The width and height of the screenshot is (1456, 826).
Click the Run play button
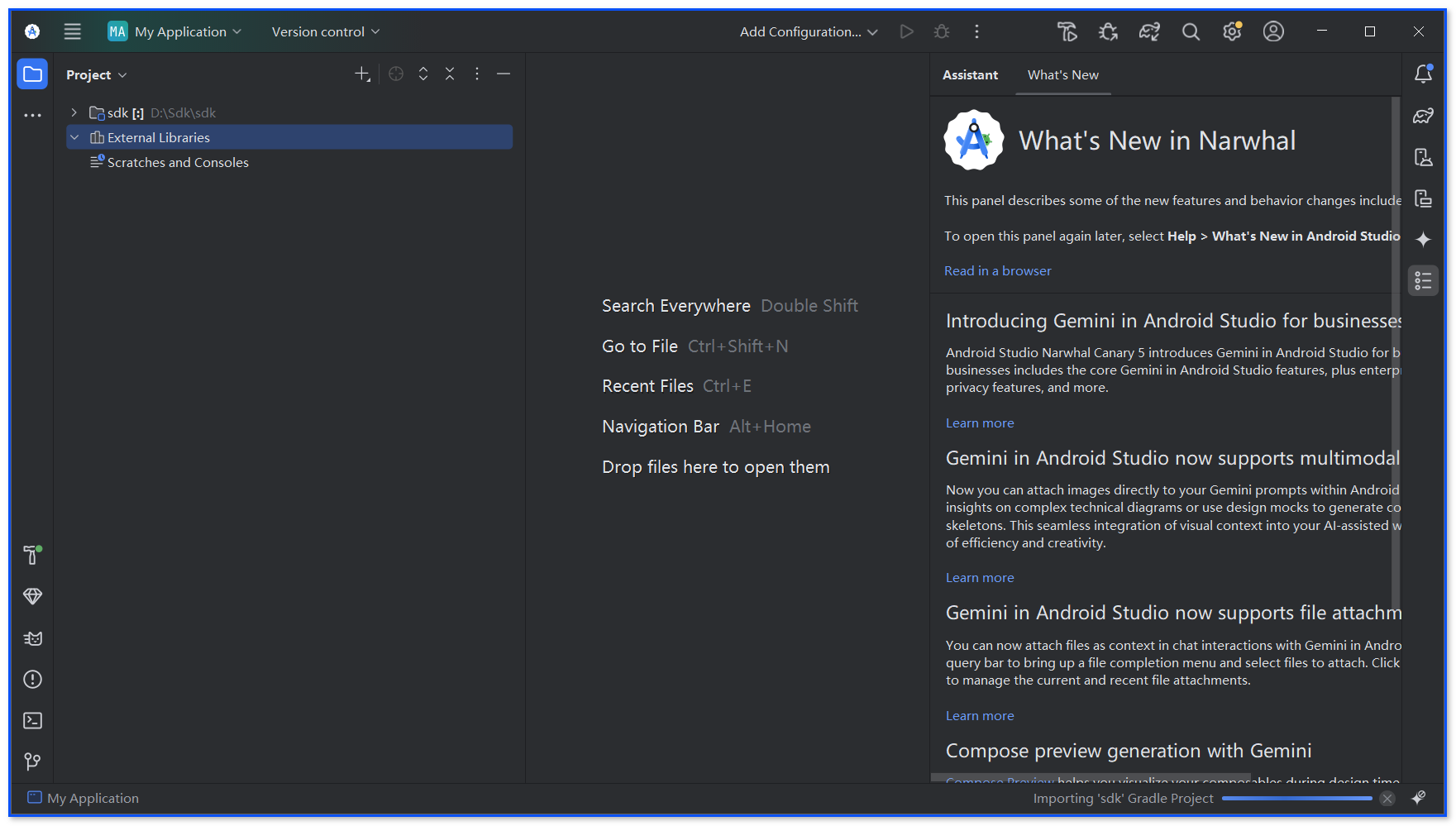pyautogui.click(x=907, y=31)
